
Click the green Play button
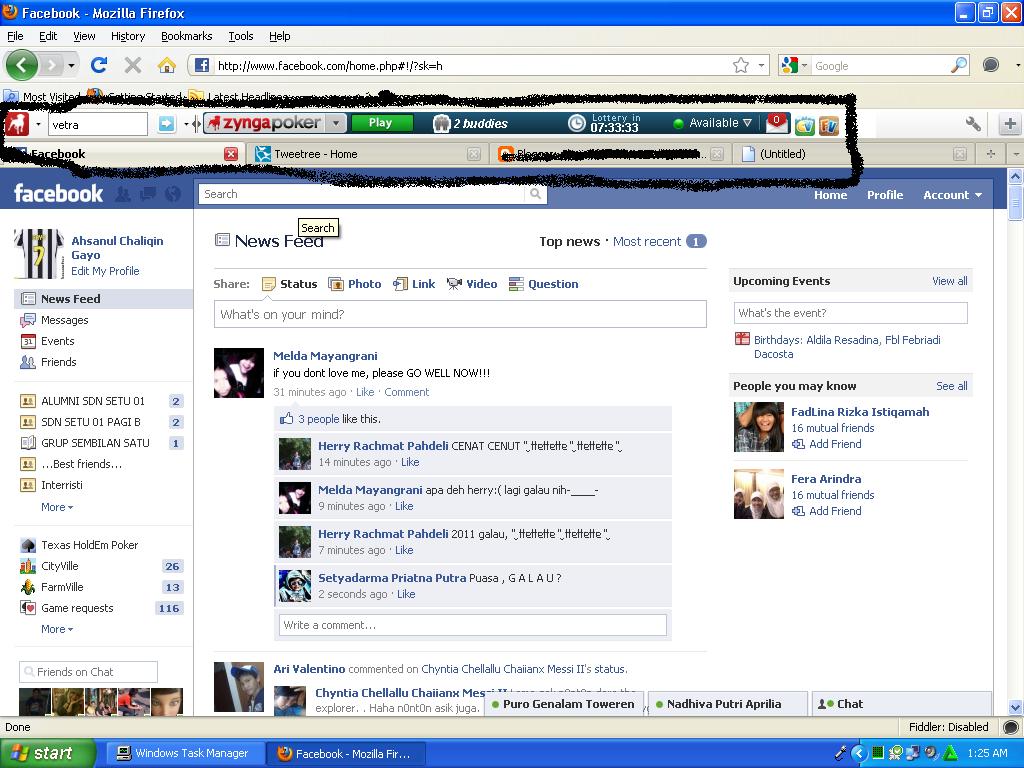(381, 123)
